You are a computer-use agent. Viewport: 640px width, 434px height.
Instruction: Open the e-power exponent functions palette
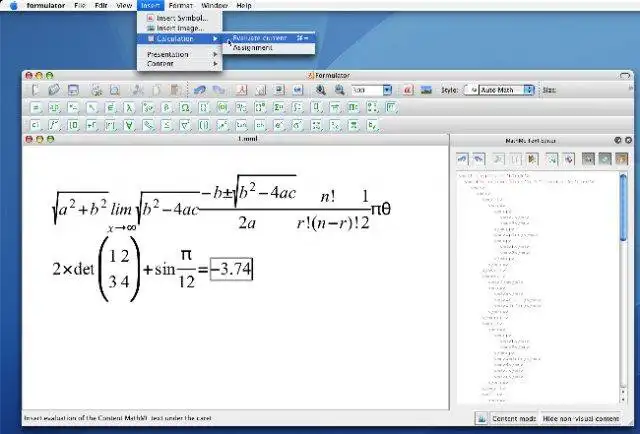(x=278, y=125)
